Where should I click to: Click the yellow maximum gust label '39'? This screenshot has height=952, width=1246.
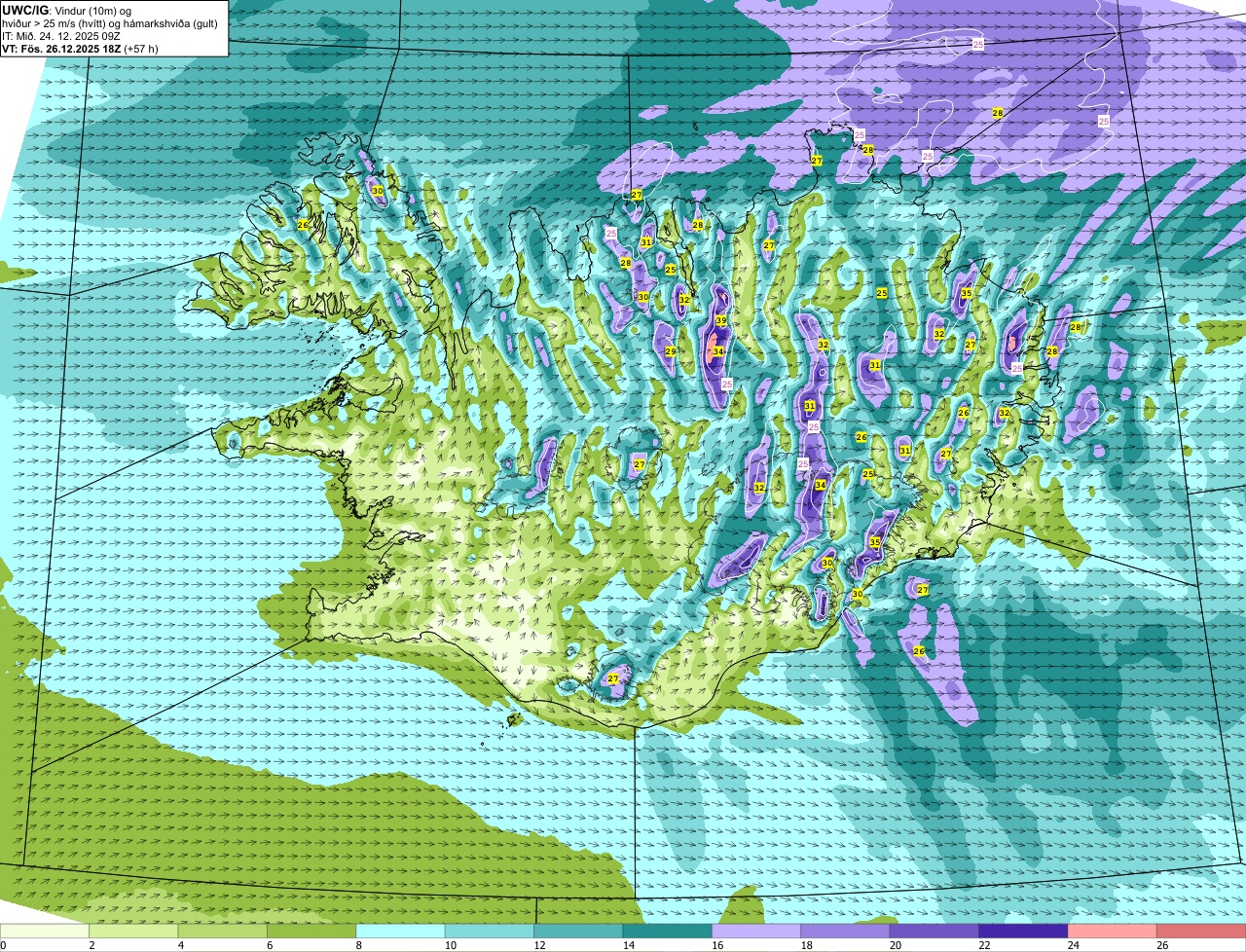tap(721, 320)
